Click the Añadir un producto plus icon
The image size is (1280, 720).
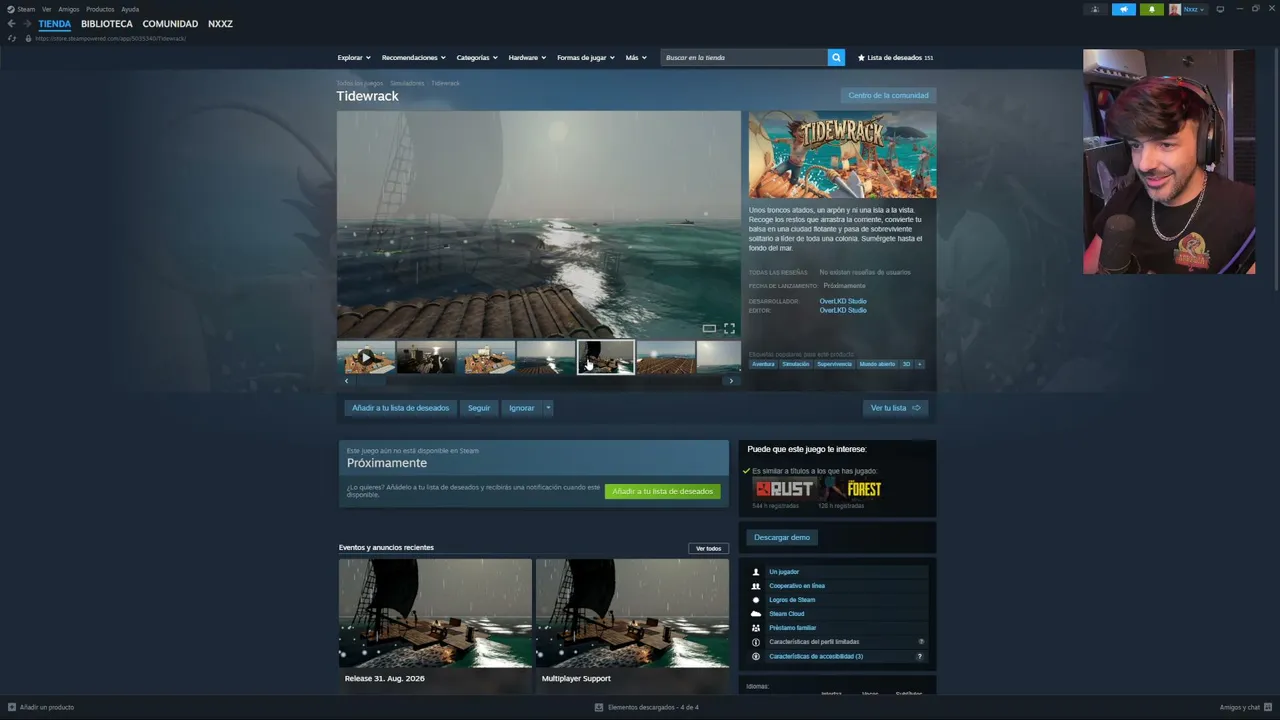[12, 707]
